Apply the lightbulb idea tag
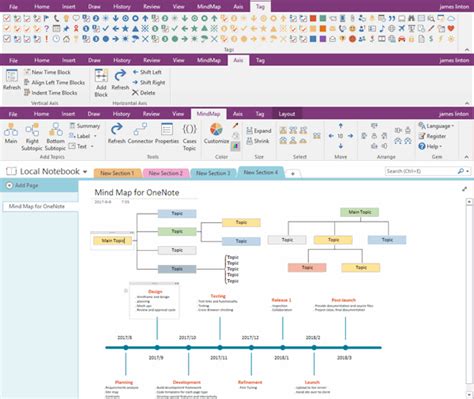This screenshot has height=399, width=474. click(x=66, y=18)
